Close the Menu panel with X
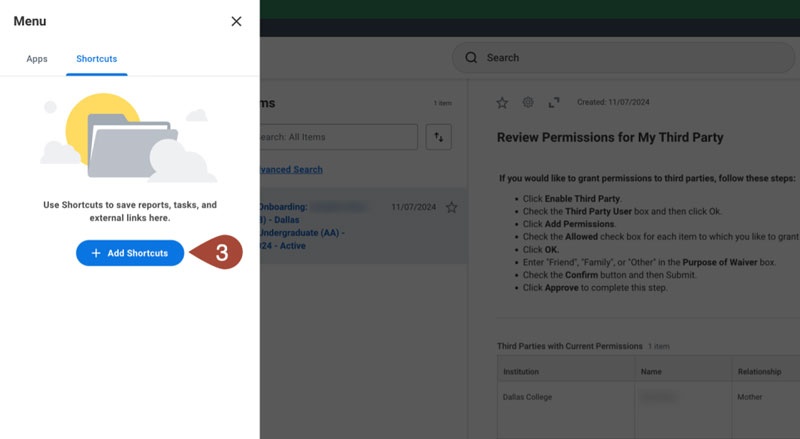The width and height of the screenshot is (800, 439). point(236,21)
